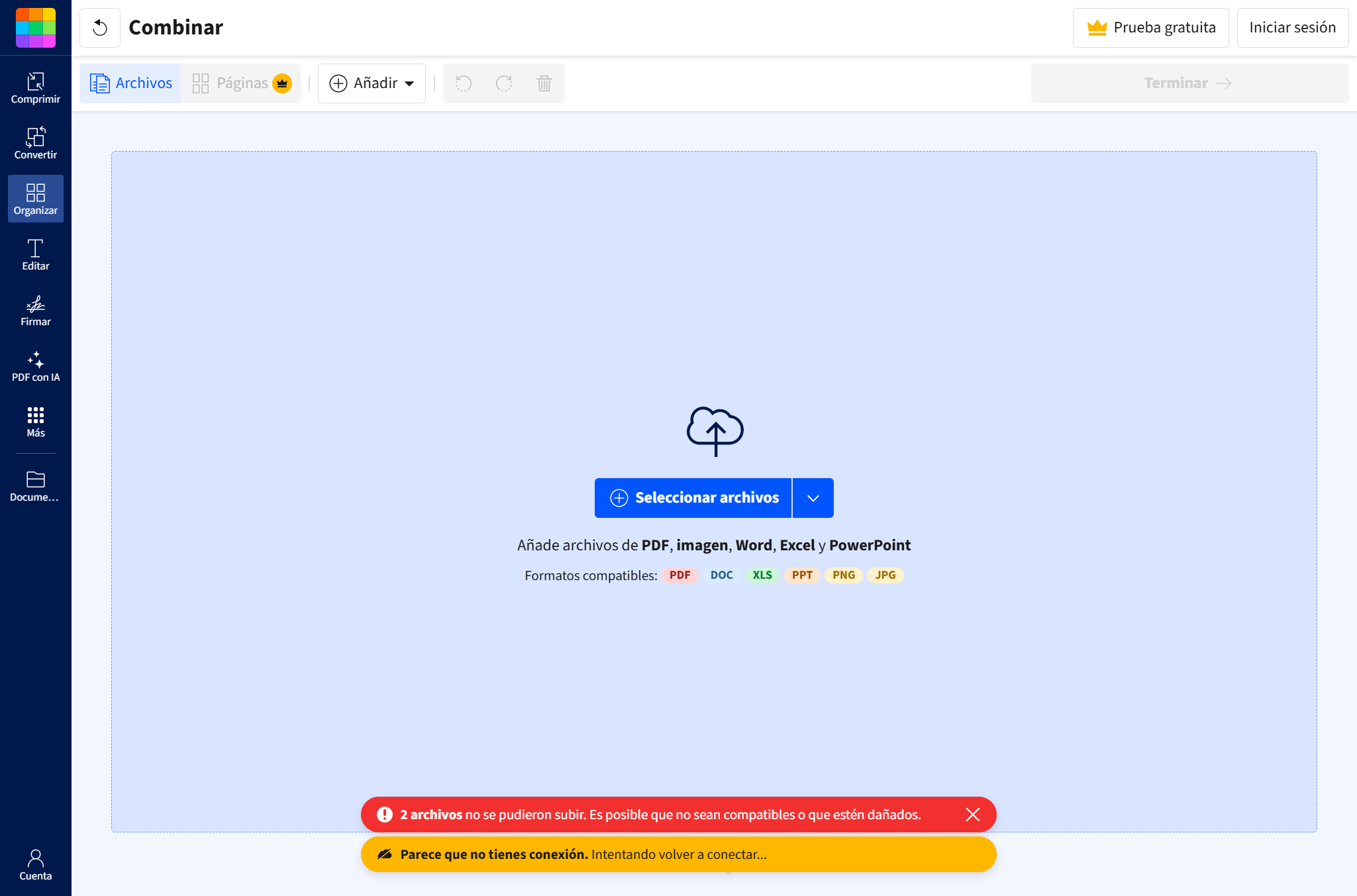Expand the Añadir dropdown
1357x896 pixels.
[372, 83]
